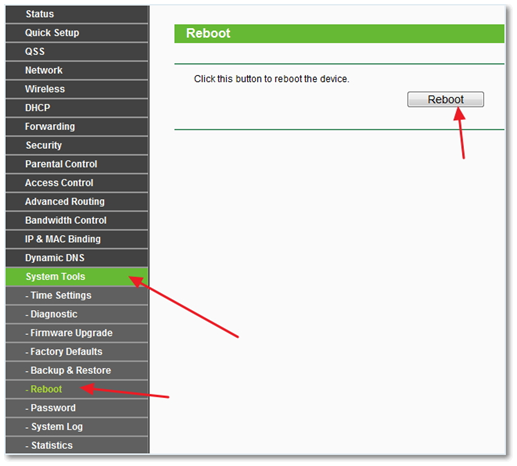The width and height of the screenshot is (517, 466).
Task: Open the Bandwidth Control menu
Action: [x=77, y=220]
